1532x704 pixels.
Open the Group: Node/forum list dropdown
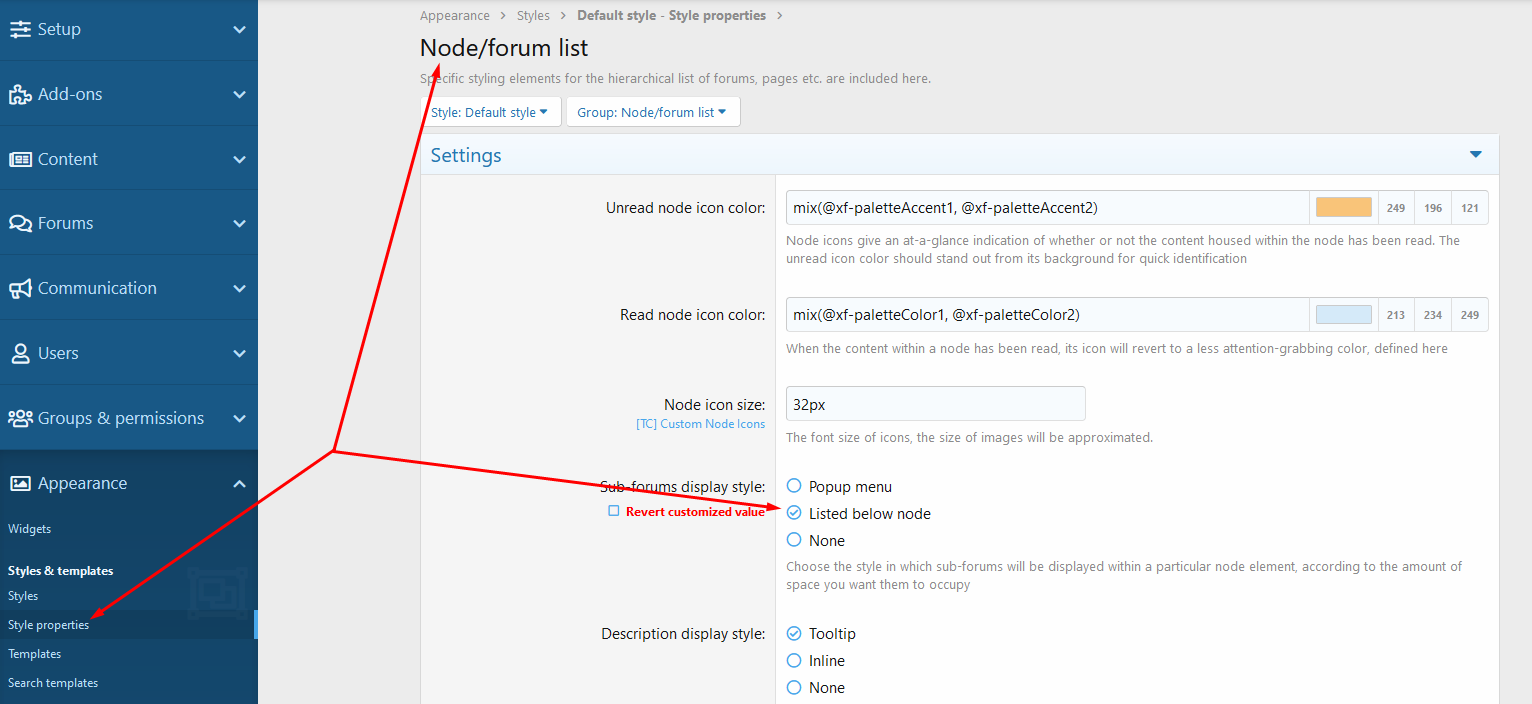coord(653,112)
